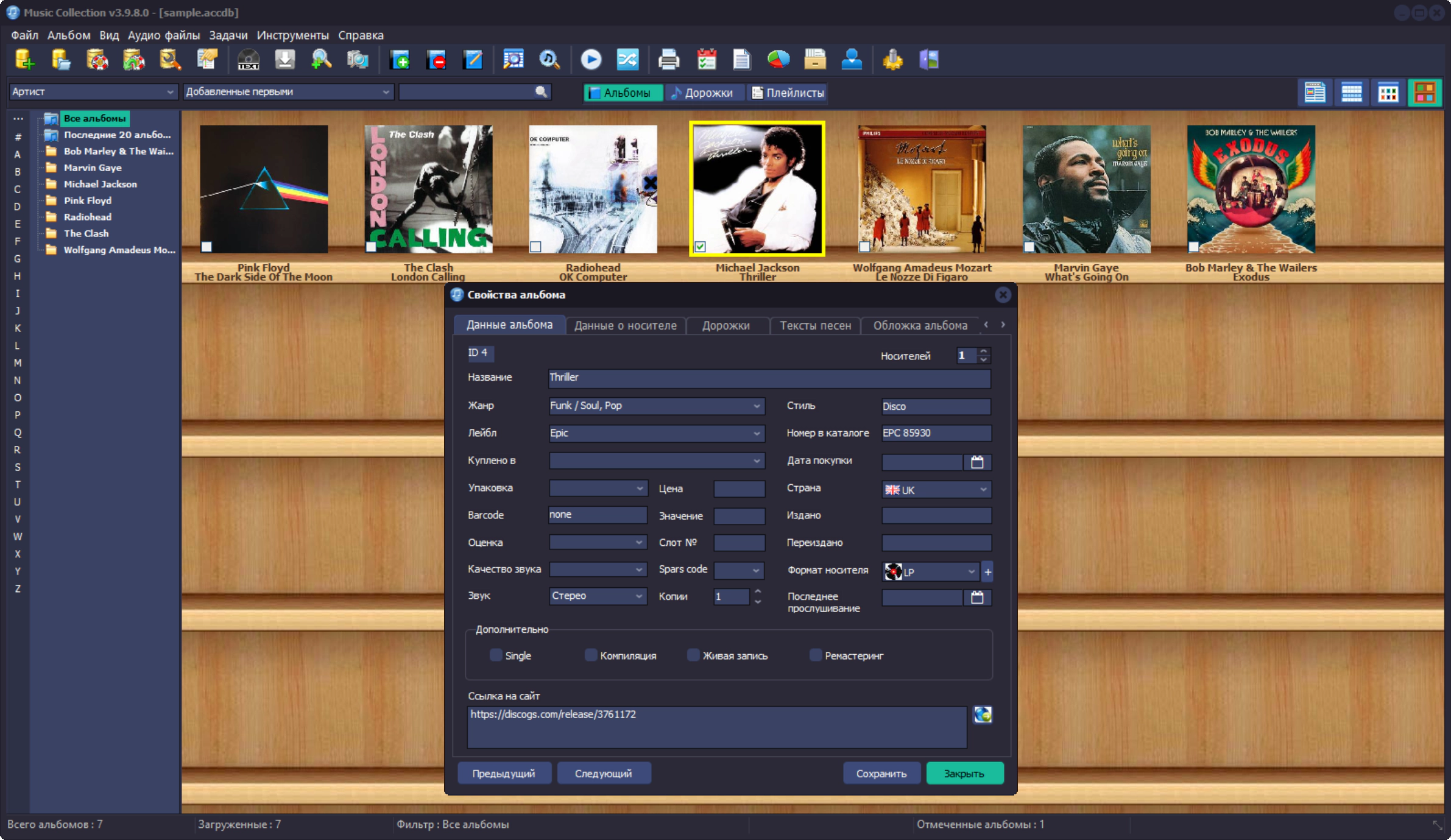Image resolution: width=1451 pixels, height=840 pixels.
Task: Expand the Жанр dropdown
Action: tap(756, 406)
